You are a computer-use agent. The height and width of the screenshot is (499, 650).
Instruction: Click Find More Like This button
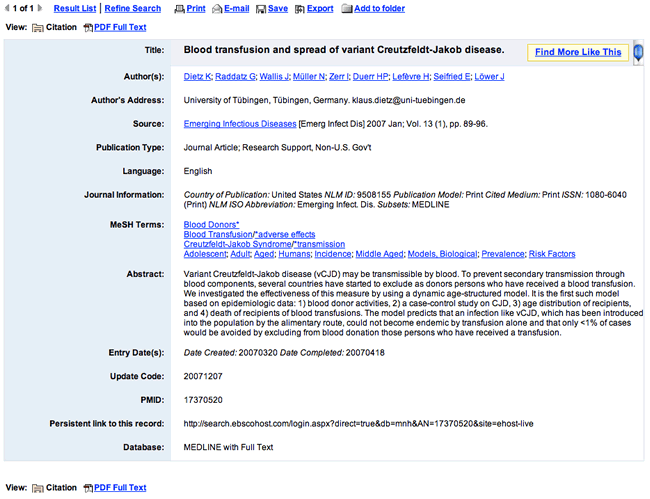coord(578,52)
